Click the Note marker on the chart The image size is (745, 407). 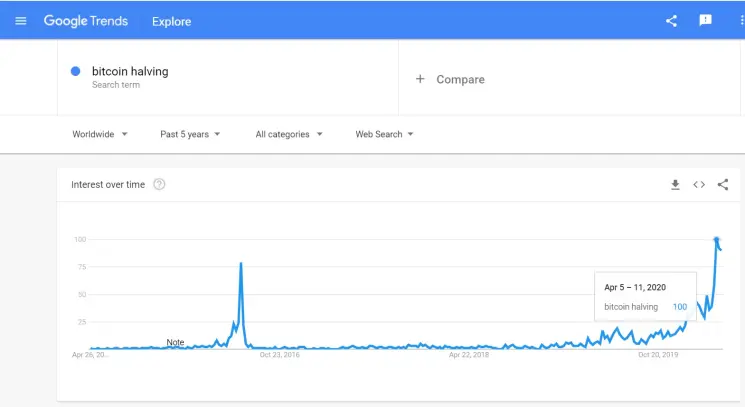pos(175,342)
